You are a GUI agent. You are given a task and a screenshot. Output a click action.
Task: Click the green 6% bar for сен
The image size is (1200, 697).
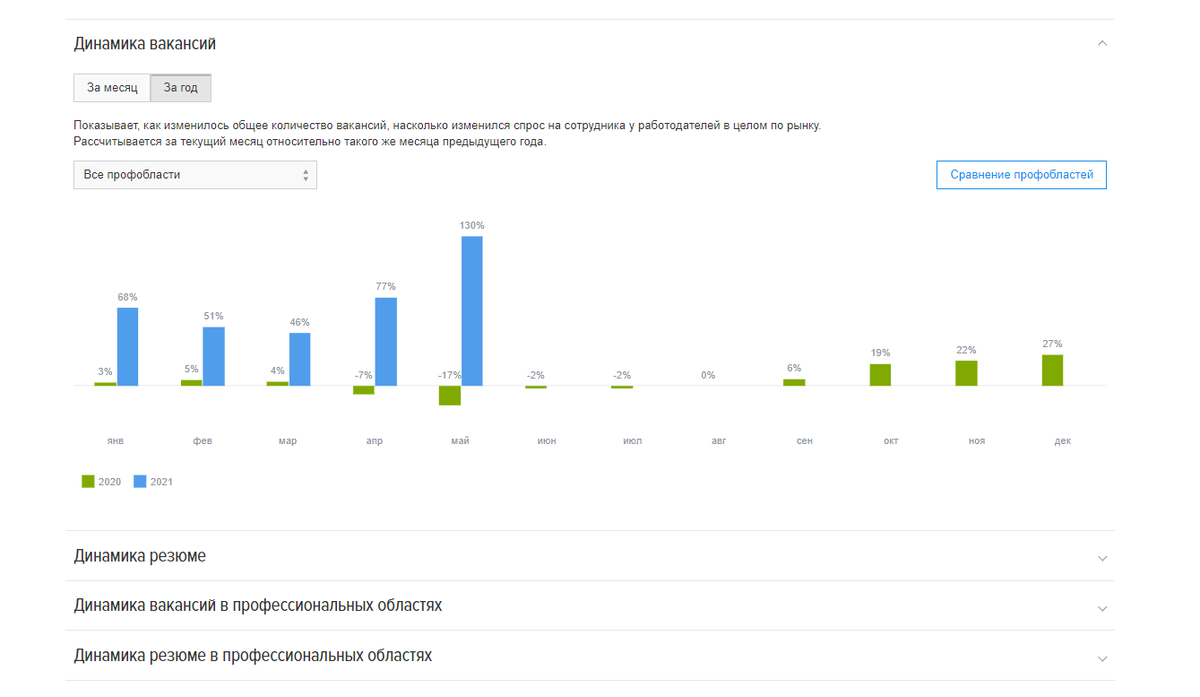[794, 382]
